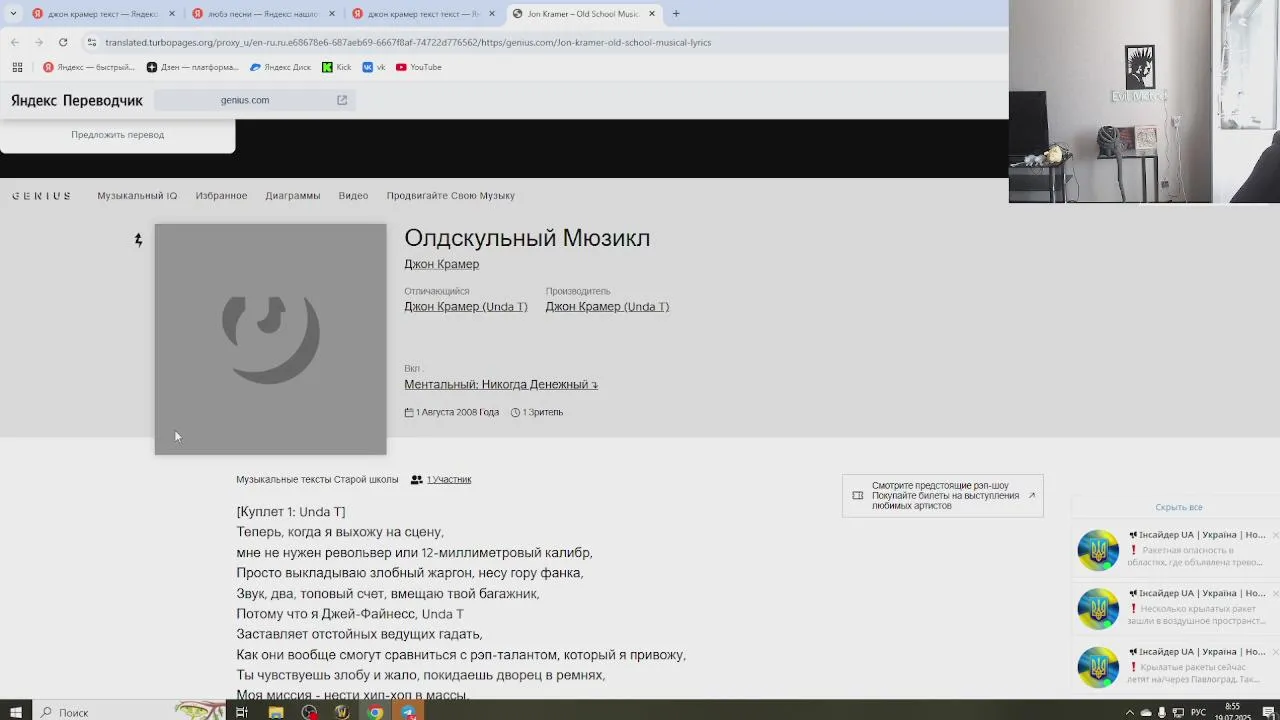Open producer 'Джон Крамер (Unda T)' link
The height and width of the screenshot is (720, 1280).
[x=607, y=307]
